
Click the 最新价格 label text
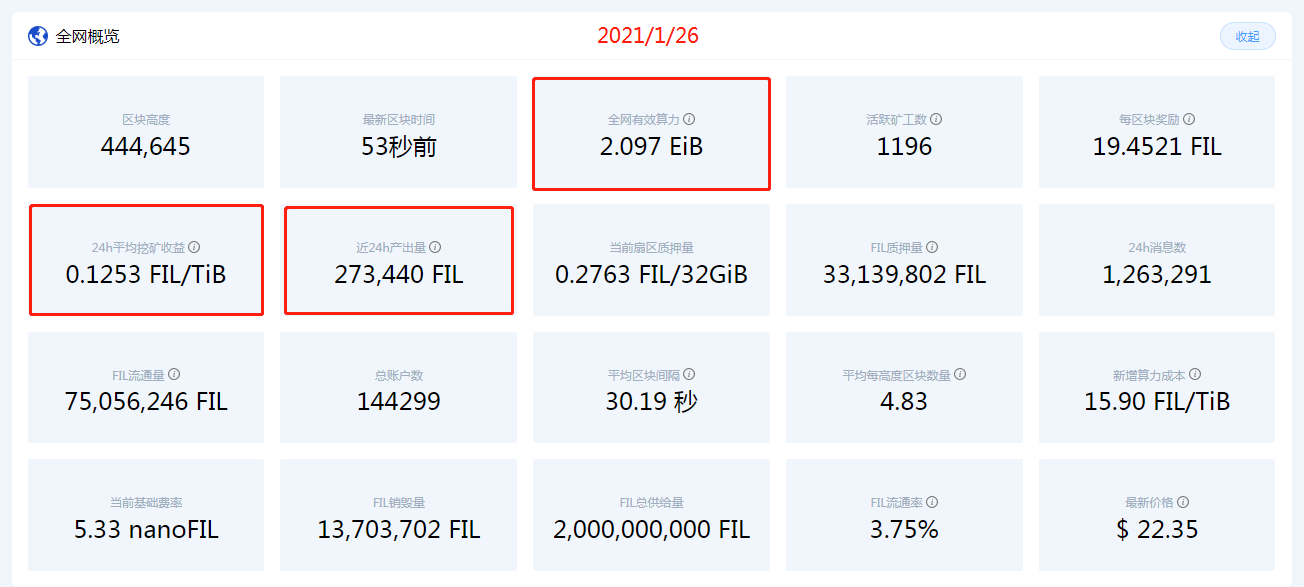(x=1149, y=503)
